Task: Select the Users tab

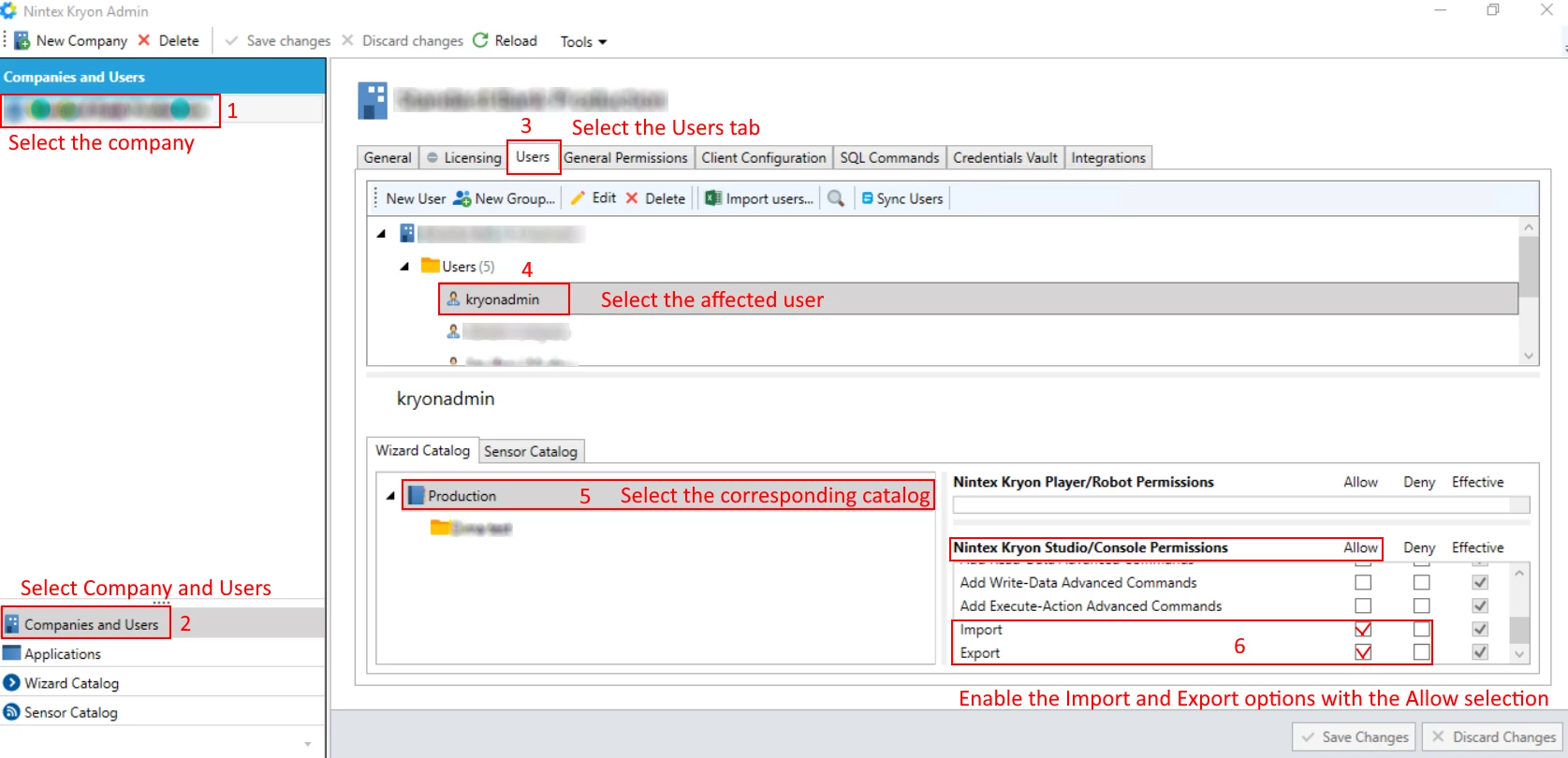Action: click(533, 156)
